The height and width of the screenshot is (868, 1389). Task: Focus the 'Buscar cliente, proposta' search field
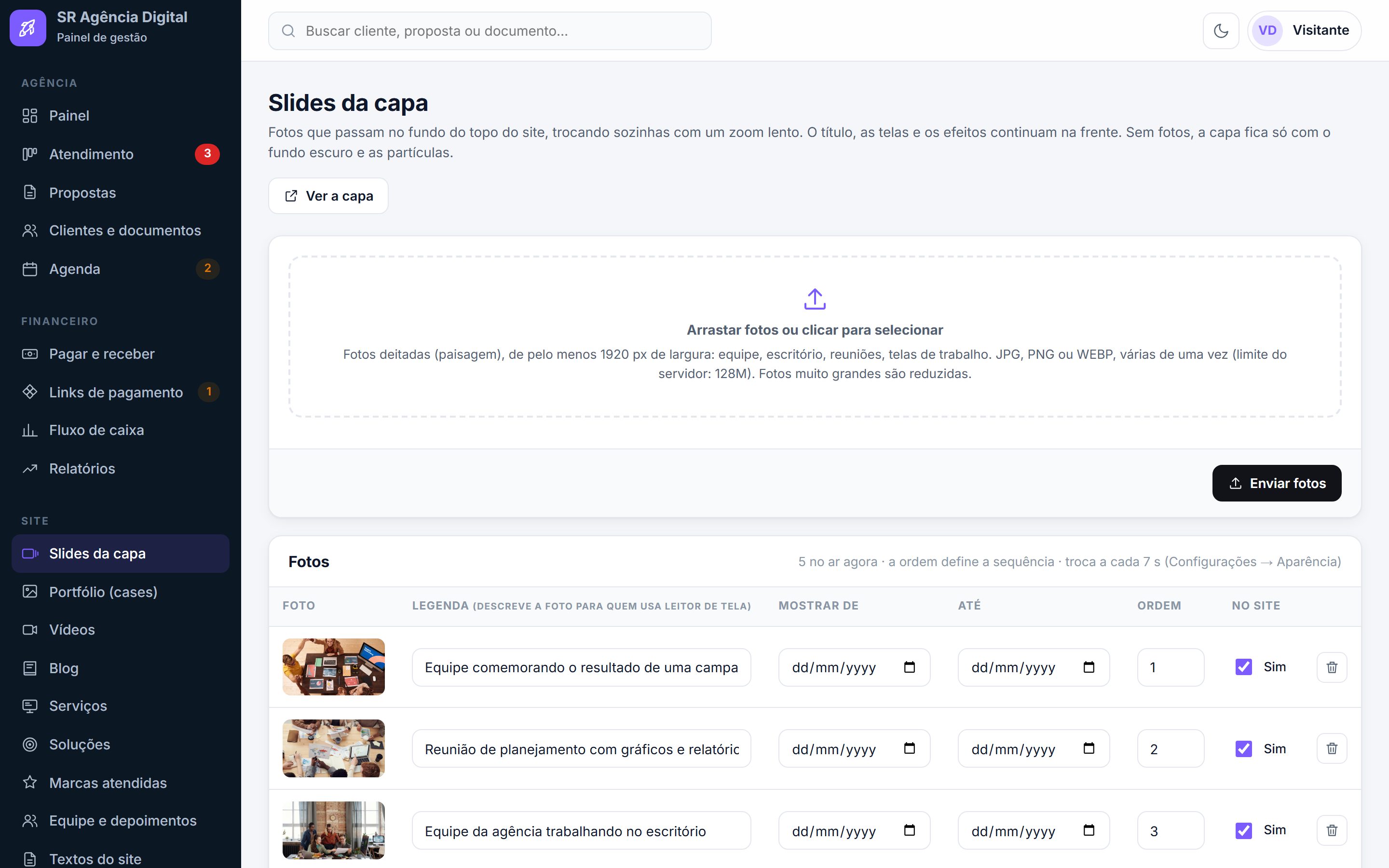tap(490, 31)
